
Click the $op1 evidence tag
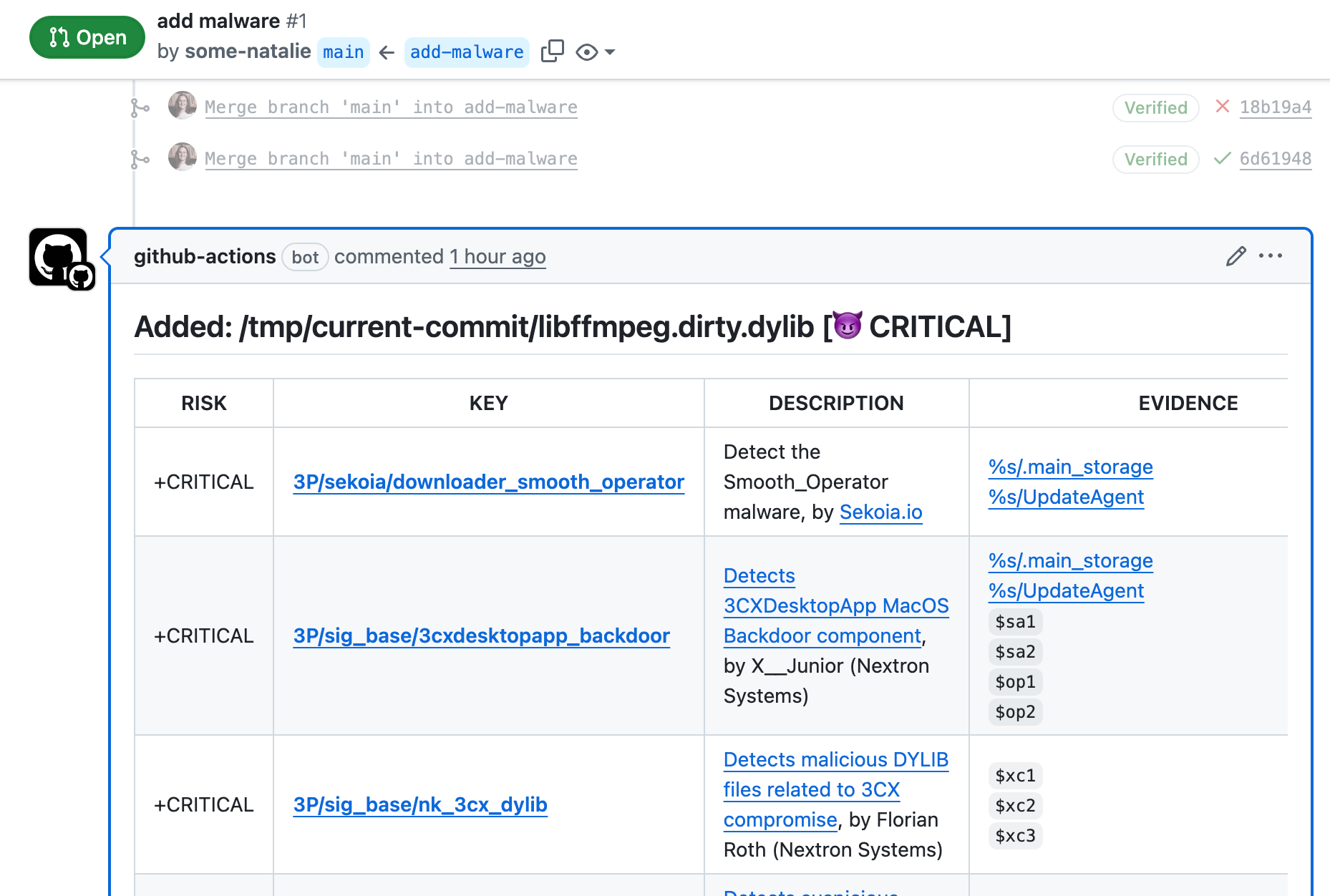(1015, 682)
